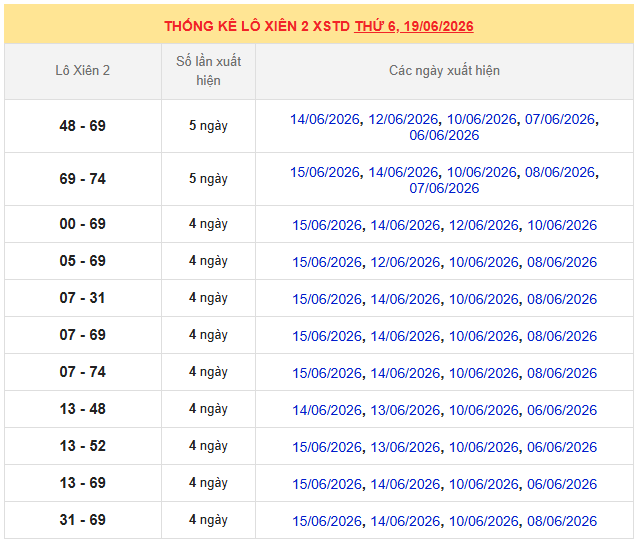637x544 pixels.
Task: Open 14/06/2026 link in the 07 - 31 row
Action: coord(405,299)
